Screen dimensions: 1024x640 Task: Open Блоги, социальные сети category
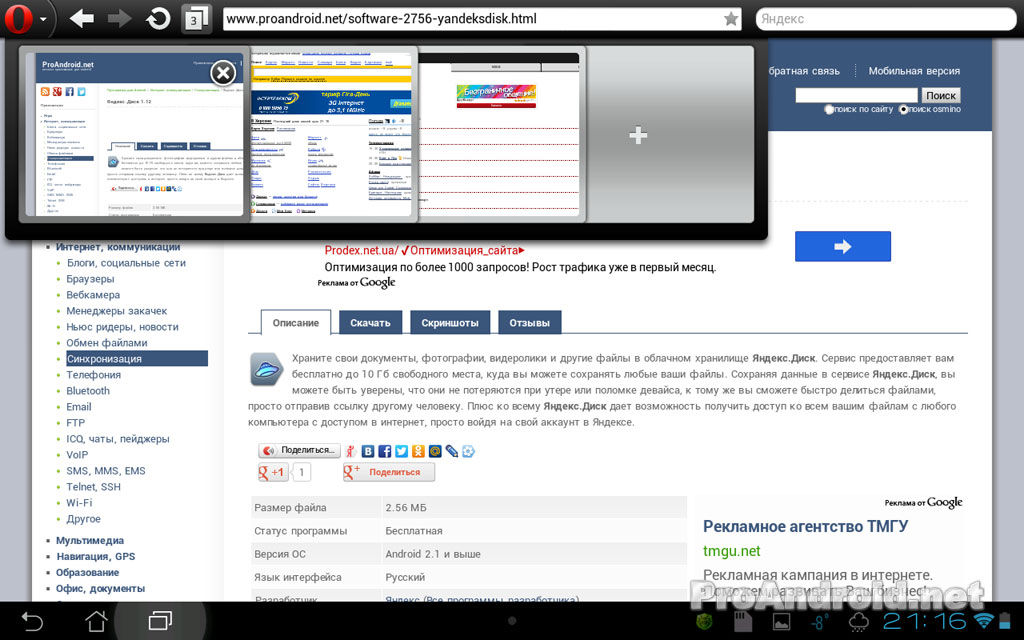click(126, 263)
